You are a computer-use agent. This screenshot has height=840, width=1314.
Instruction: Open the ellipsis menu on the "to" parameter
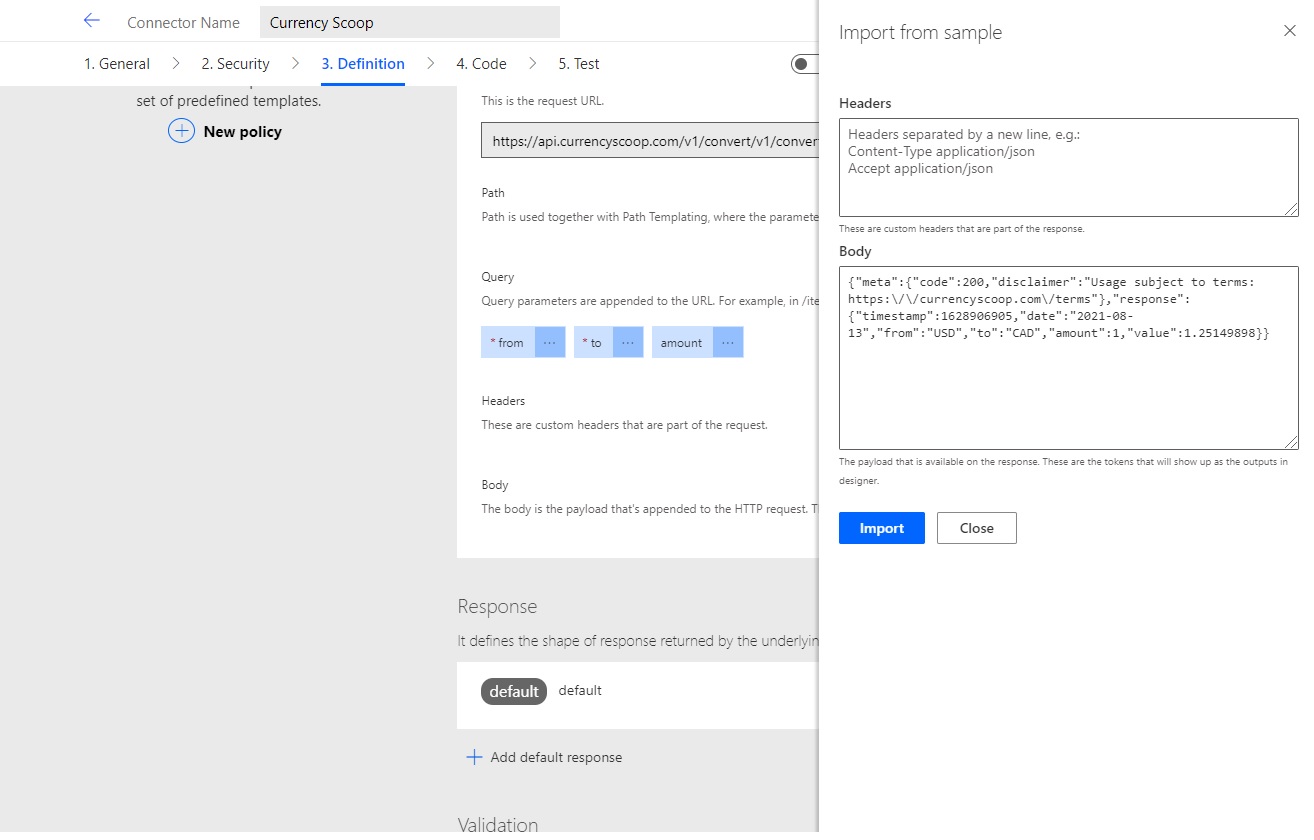(x=628, y=342)
